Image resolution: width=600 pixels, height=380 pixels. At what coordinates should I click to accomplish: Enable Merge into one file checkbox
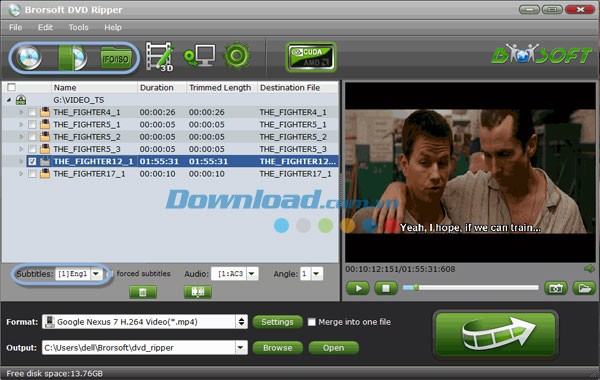[312, 322]
